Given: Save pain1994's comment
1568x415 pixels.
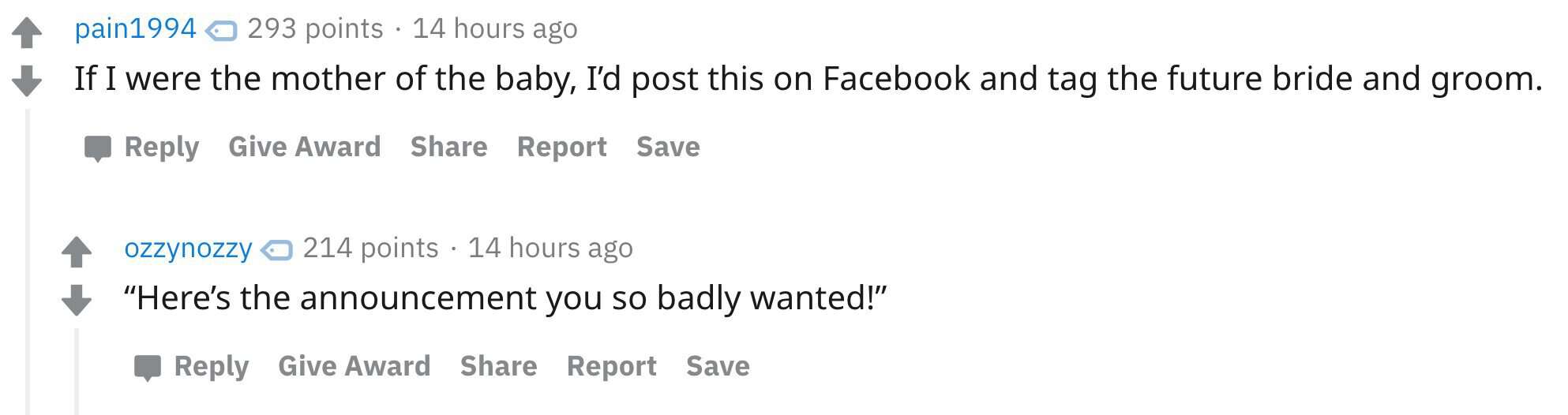Looking at the screenshot, I should click(x=668, y=147).
